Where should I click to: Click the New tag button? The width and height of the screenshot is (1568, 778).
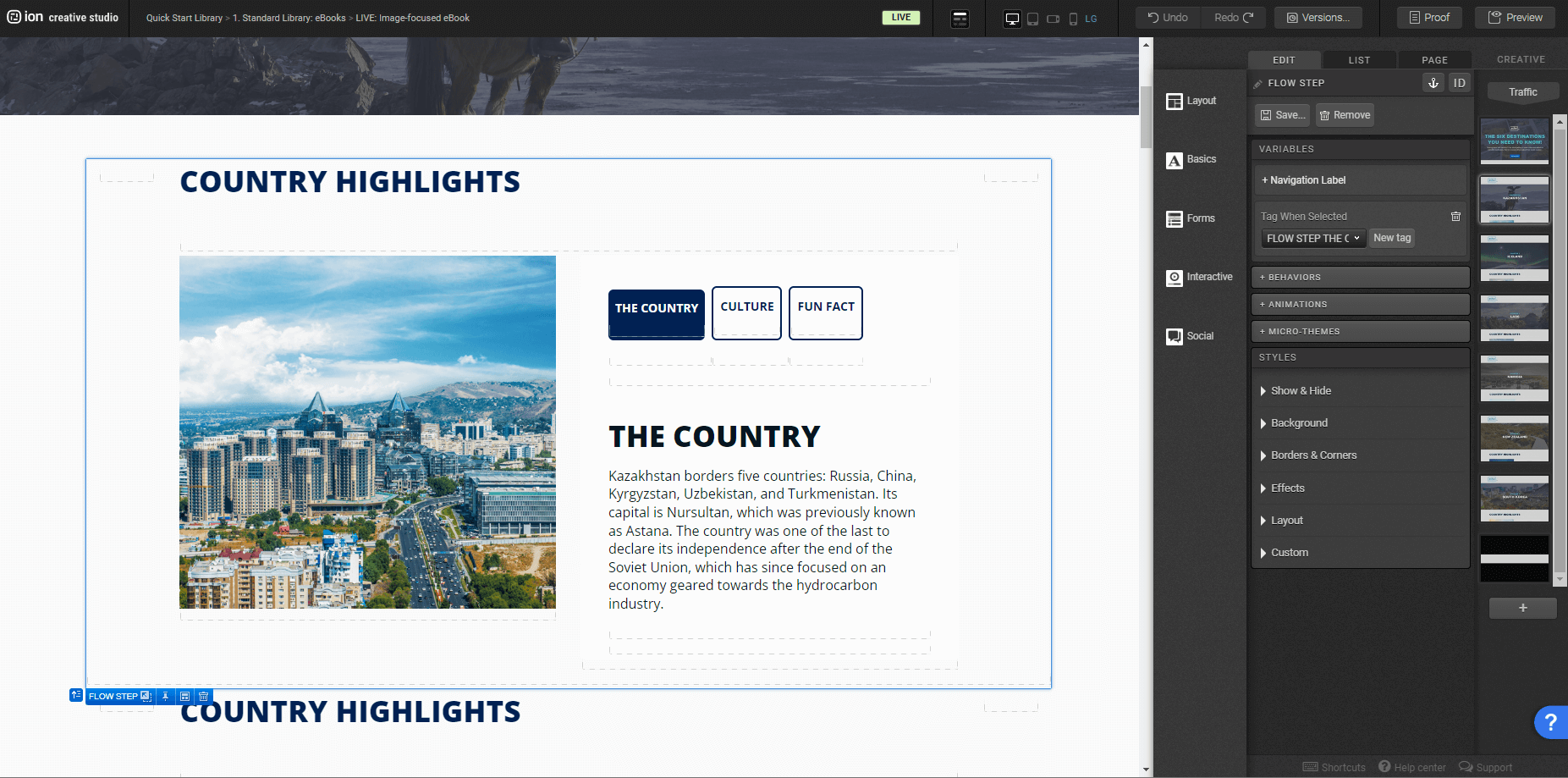1392,239
